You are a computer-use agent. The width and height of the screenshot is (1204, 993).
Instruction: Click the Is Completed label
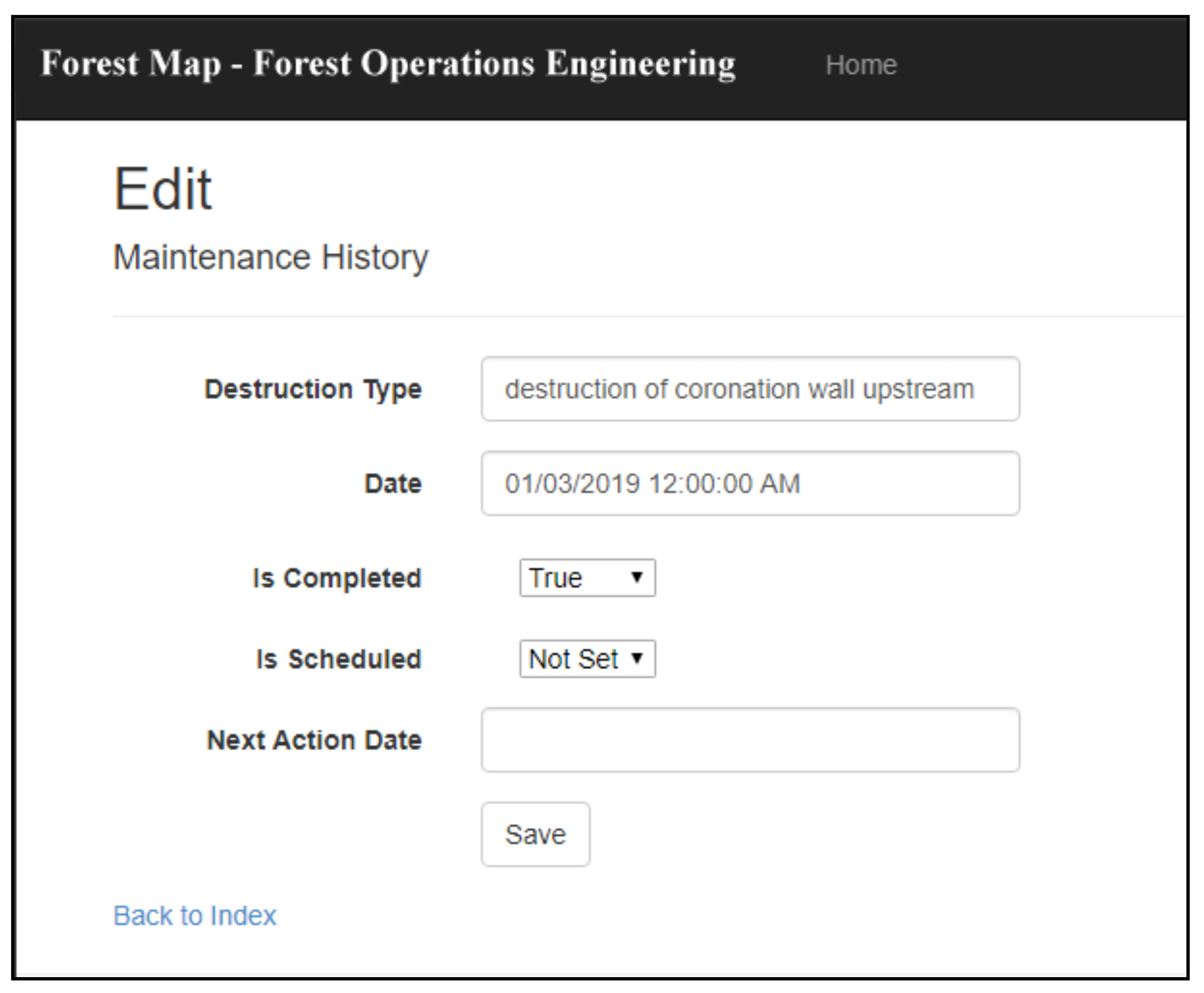click(337, 578)
